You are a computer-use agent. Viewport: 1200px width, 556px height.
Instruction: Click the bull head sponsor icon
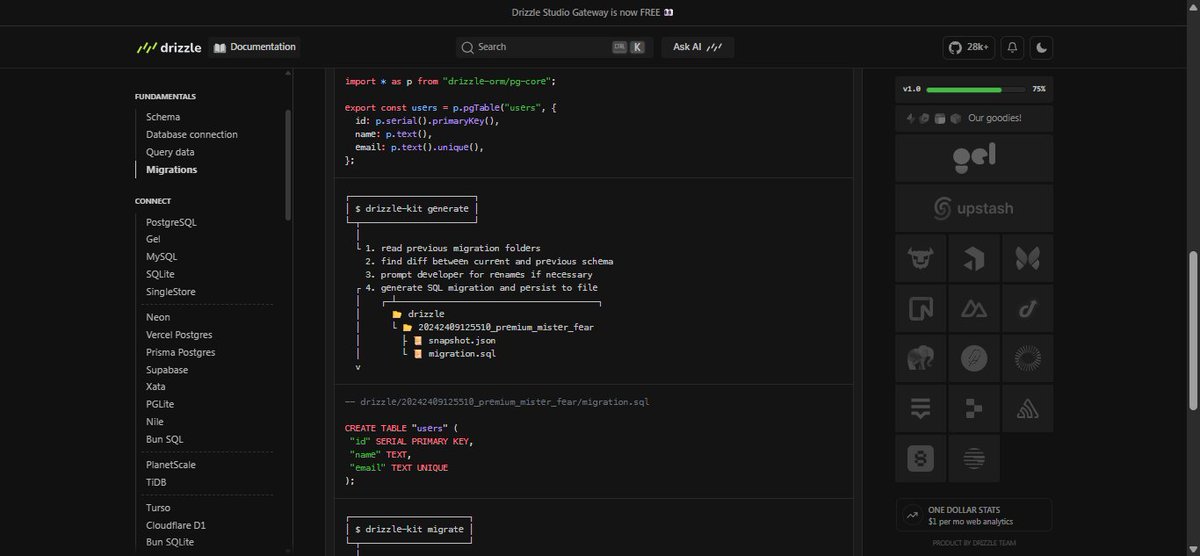pos(921,259)
